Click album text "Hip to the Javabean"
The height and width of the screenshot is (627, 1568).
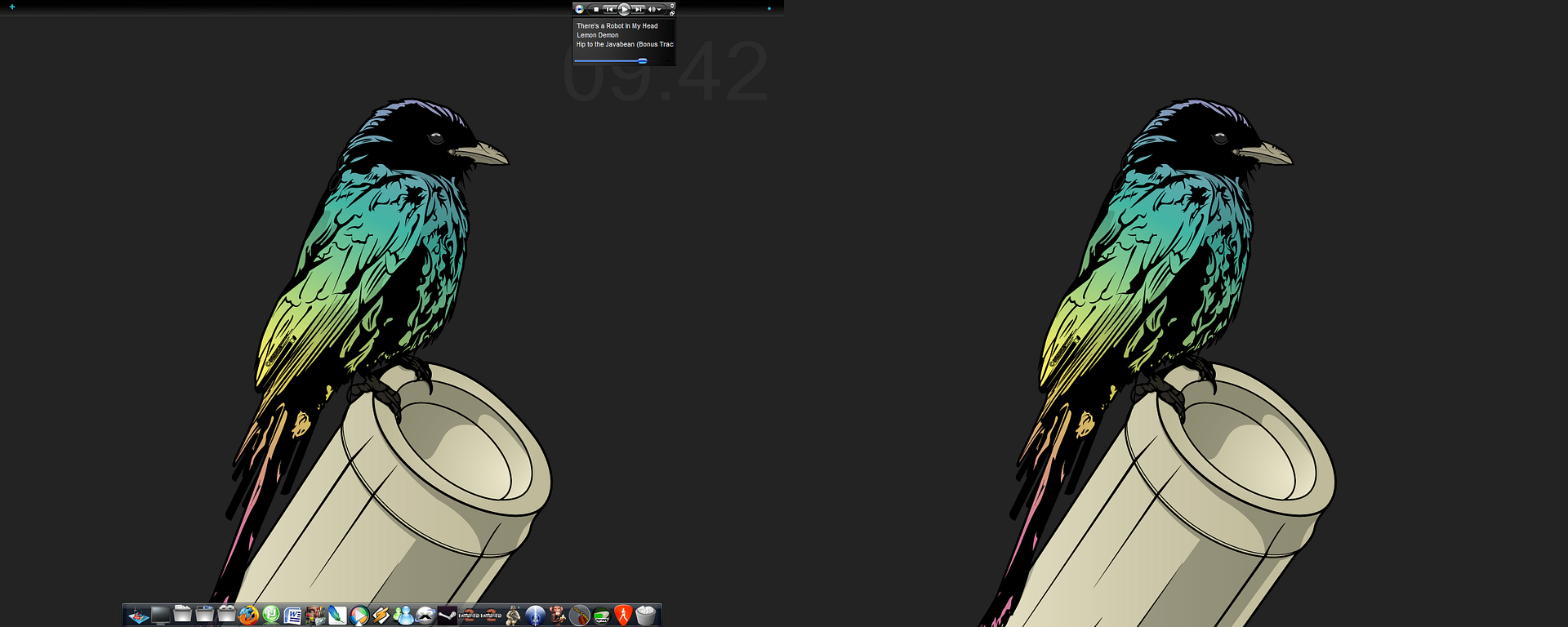[x=605, y=44]
